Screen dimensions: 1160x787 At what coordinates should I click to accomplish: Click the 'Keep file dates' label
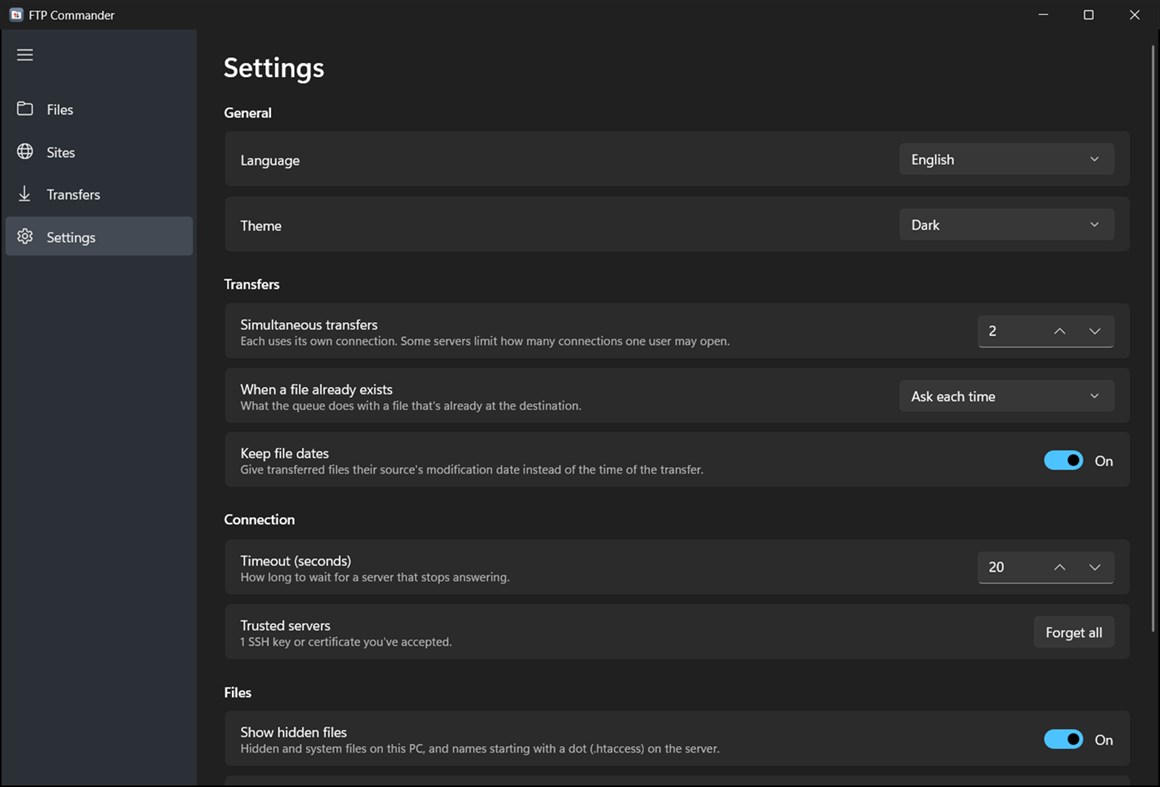point(284,453)
